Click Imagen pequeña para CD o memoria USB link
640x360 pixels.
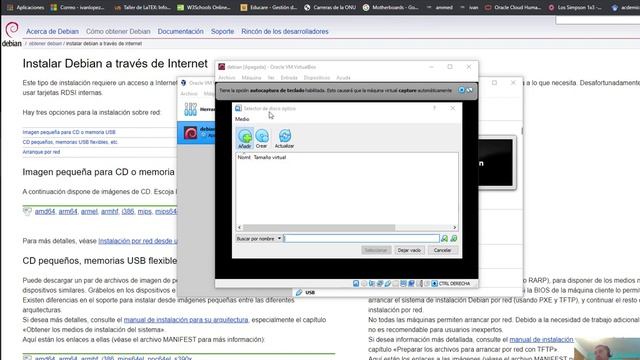[x=69, y=132]
